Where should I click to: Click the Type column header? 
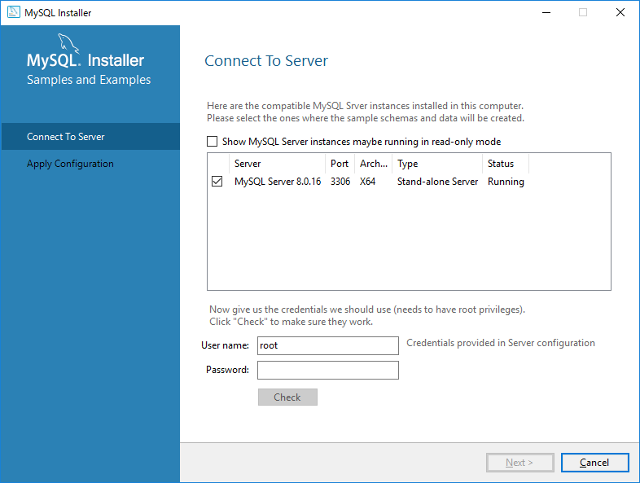click(437, 163)
